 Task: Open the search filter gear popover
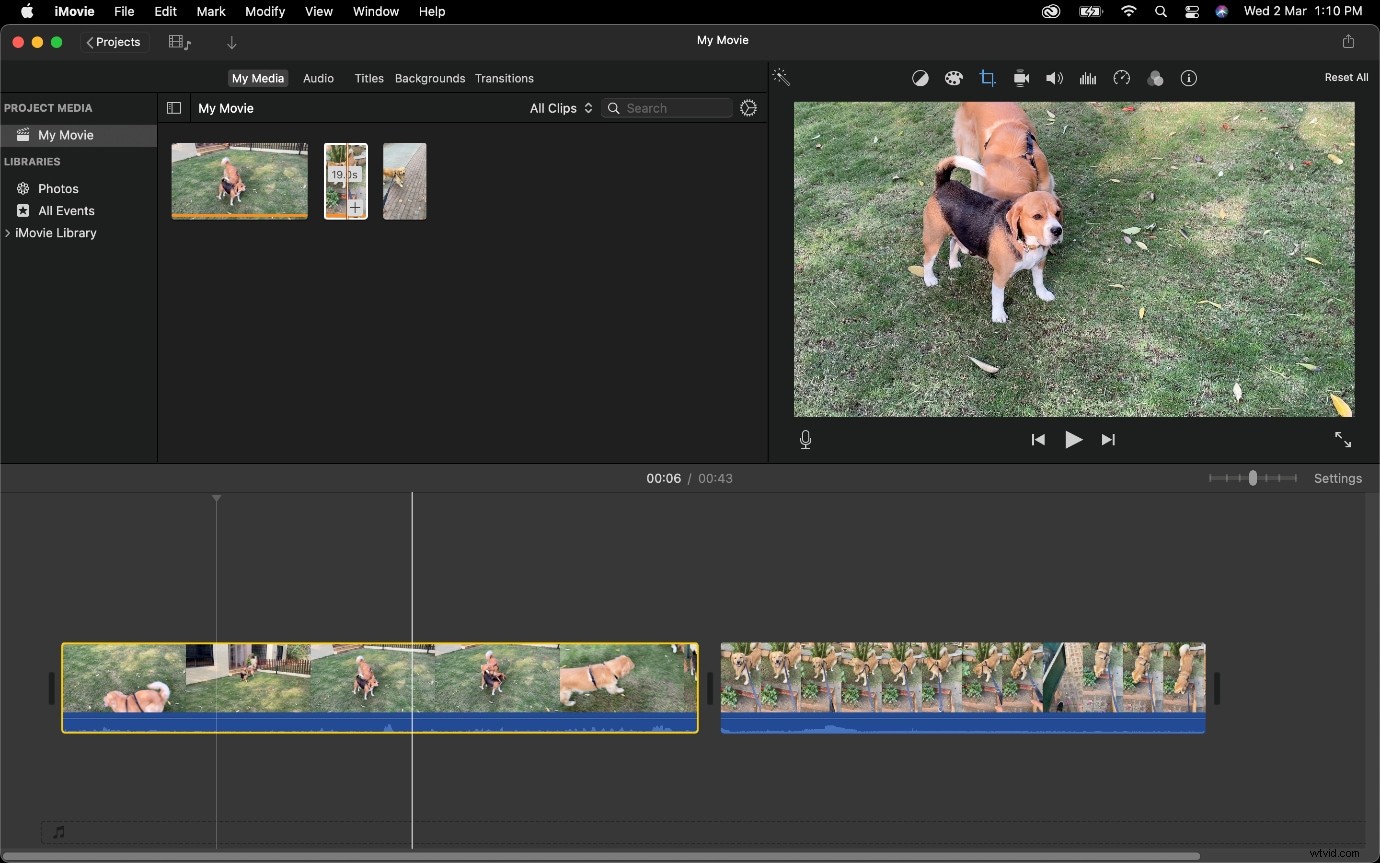click(x=748, y=108)
